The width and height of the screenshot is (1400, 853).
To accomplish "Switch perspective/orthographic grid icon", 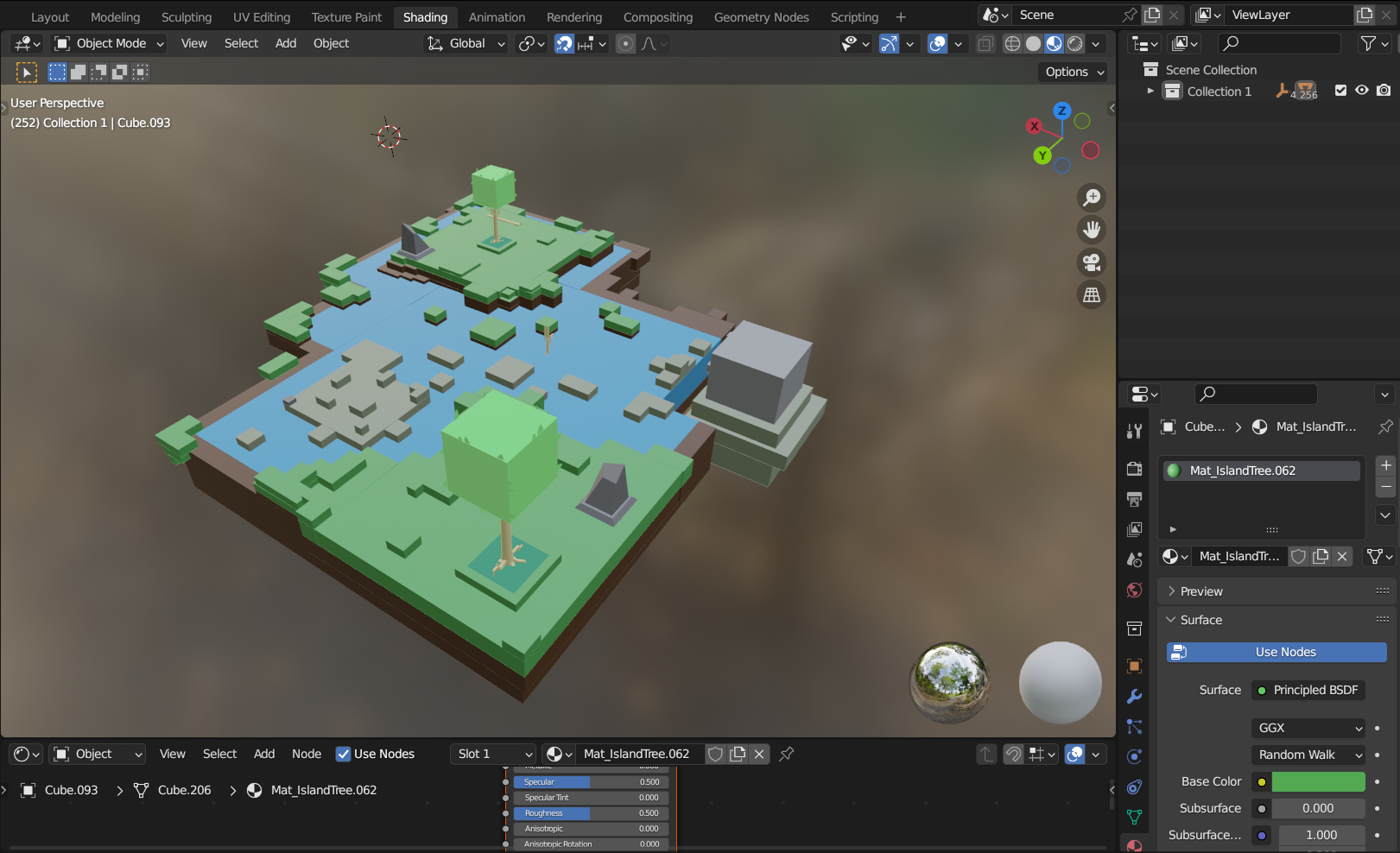I will click(1093, 295).
